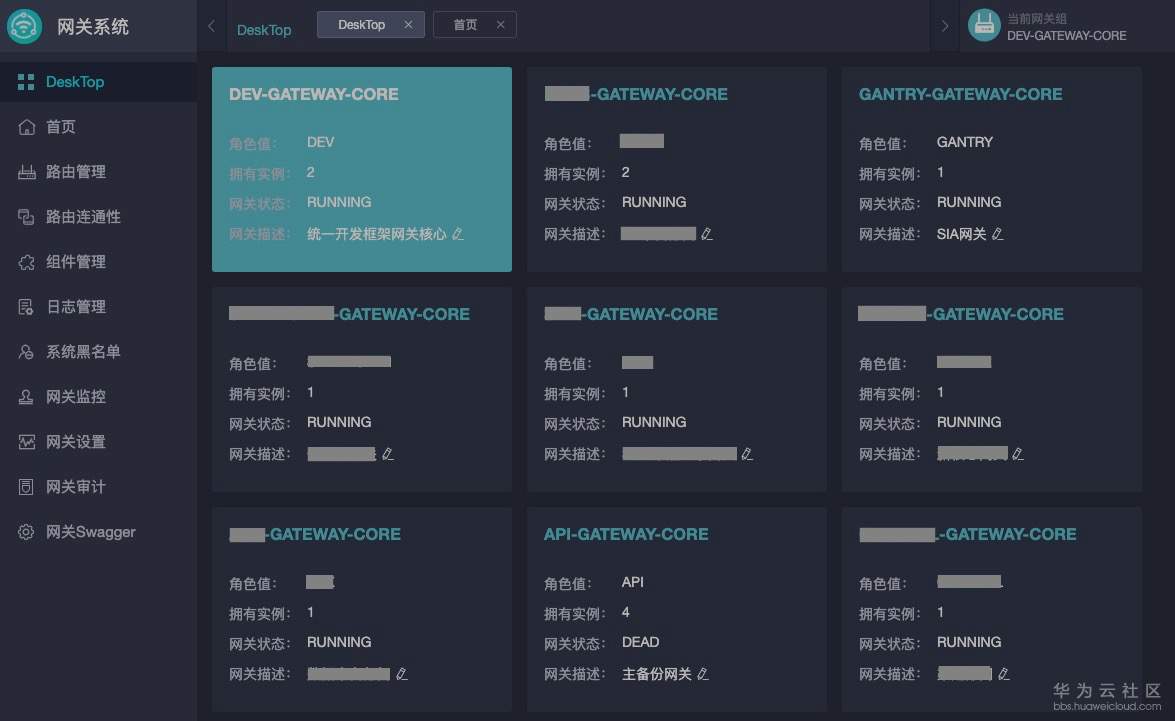This screenshot has width=1175, height=721.
Task: Select the GANTRY-GATEWAY-CORE card title
Action: (x=961, y=94)
